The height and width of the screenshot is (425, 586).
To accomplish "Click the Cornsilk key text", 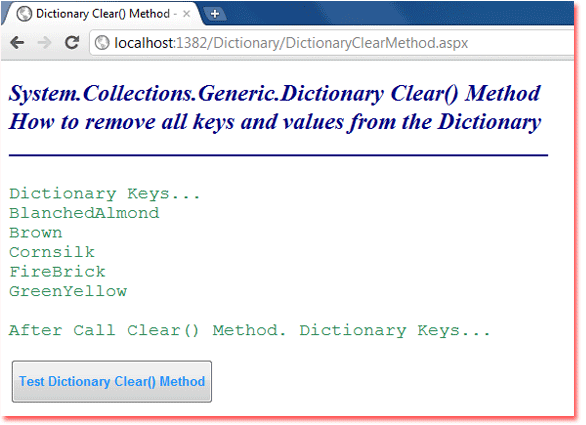I will click(x=52, y=252).
